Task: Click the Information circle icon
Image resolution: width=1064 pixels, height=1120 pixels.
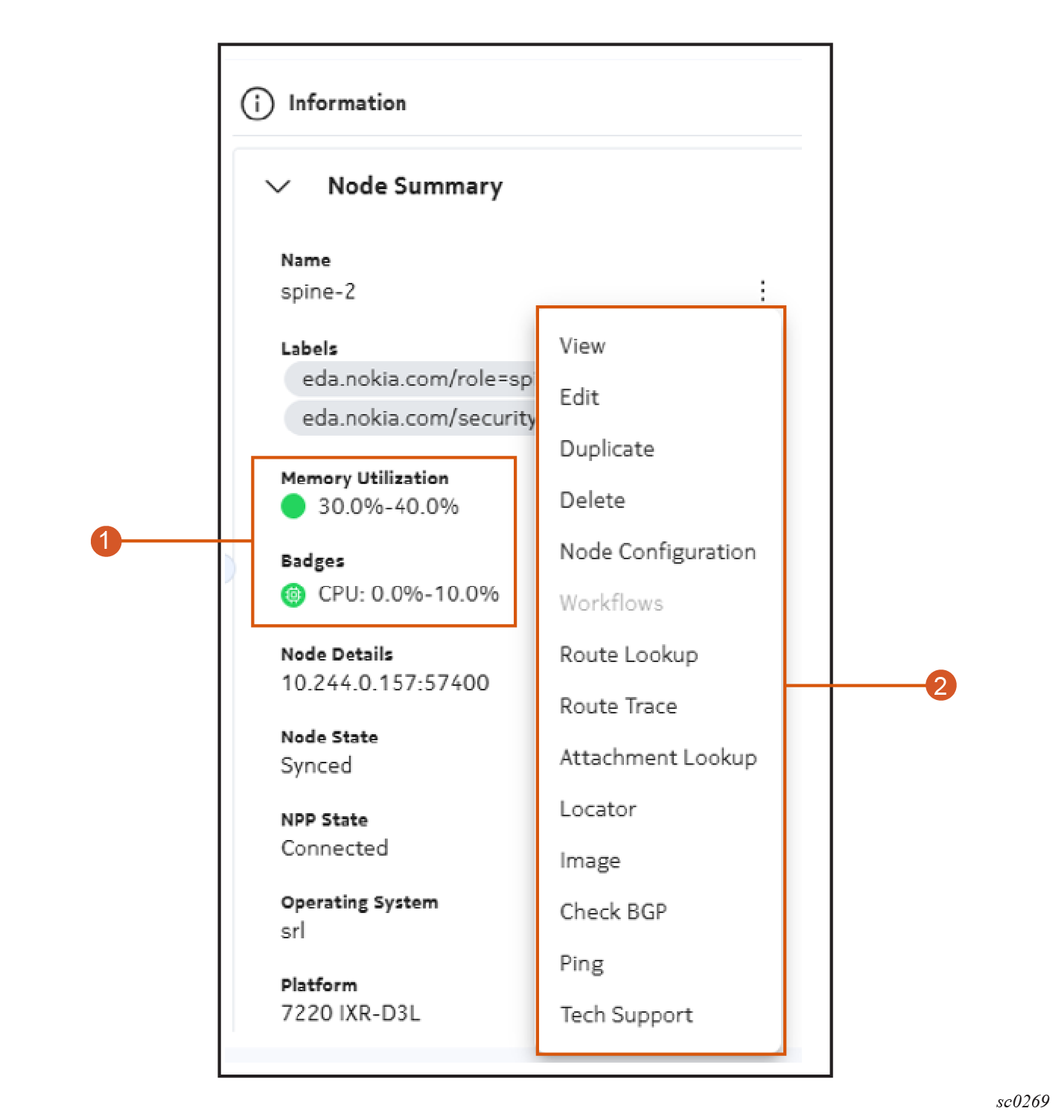Action: pos(257,104)
